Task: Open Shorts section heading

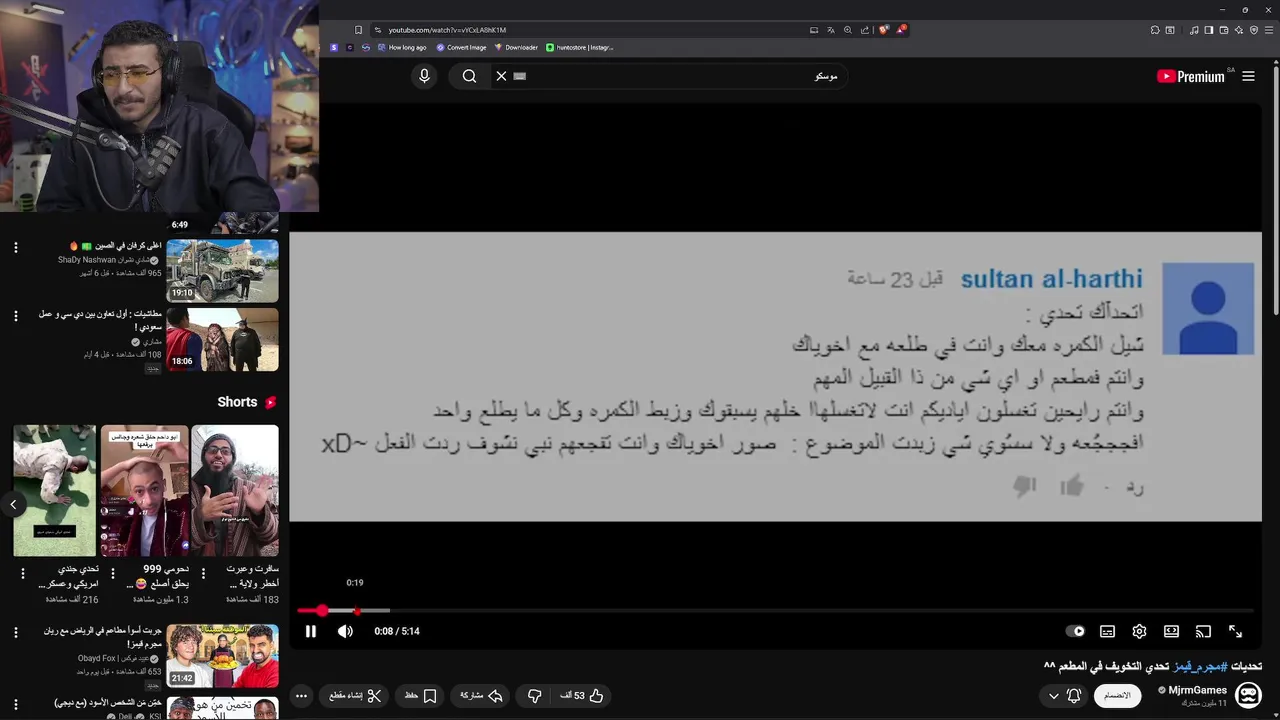Action: coord(247,402)
